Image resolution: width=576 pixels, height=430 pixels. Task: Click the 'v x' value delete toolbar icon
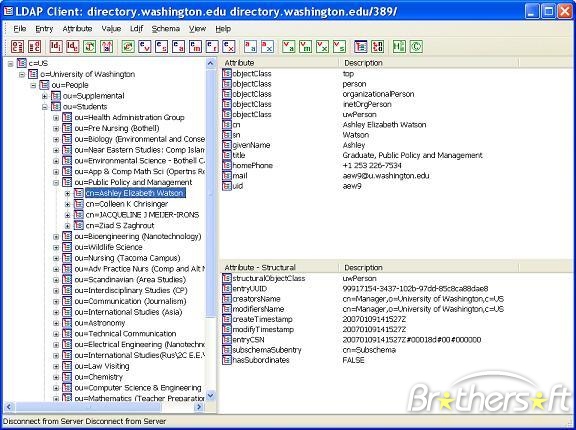tap(322, 46)
